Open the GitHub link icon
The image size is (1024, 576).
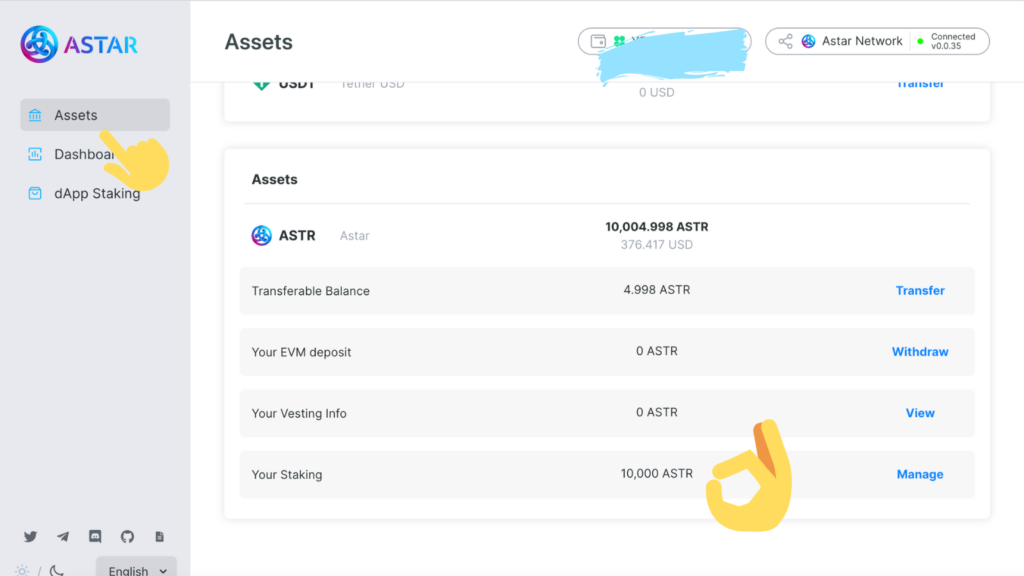pyautogui.click(x=127, y=537)
